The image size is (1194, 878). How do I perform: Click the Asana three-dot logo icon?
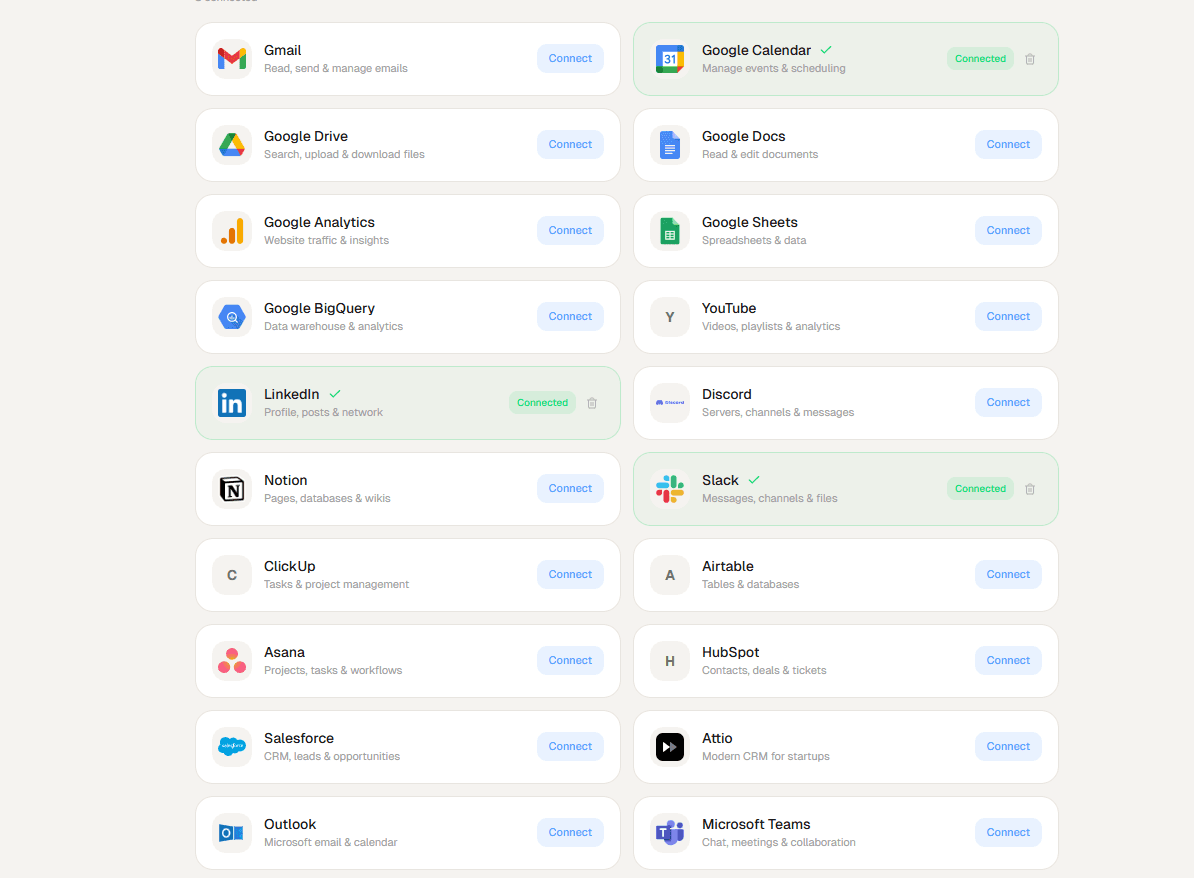(x=232, y=661)
